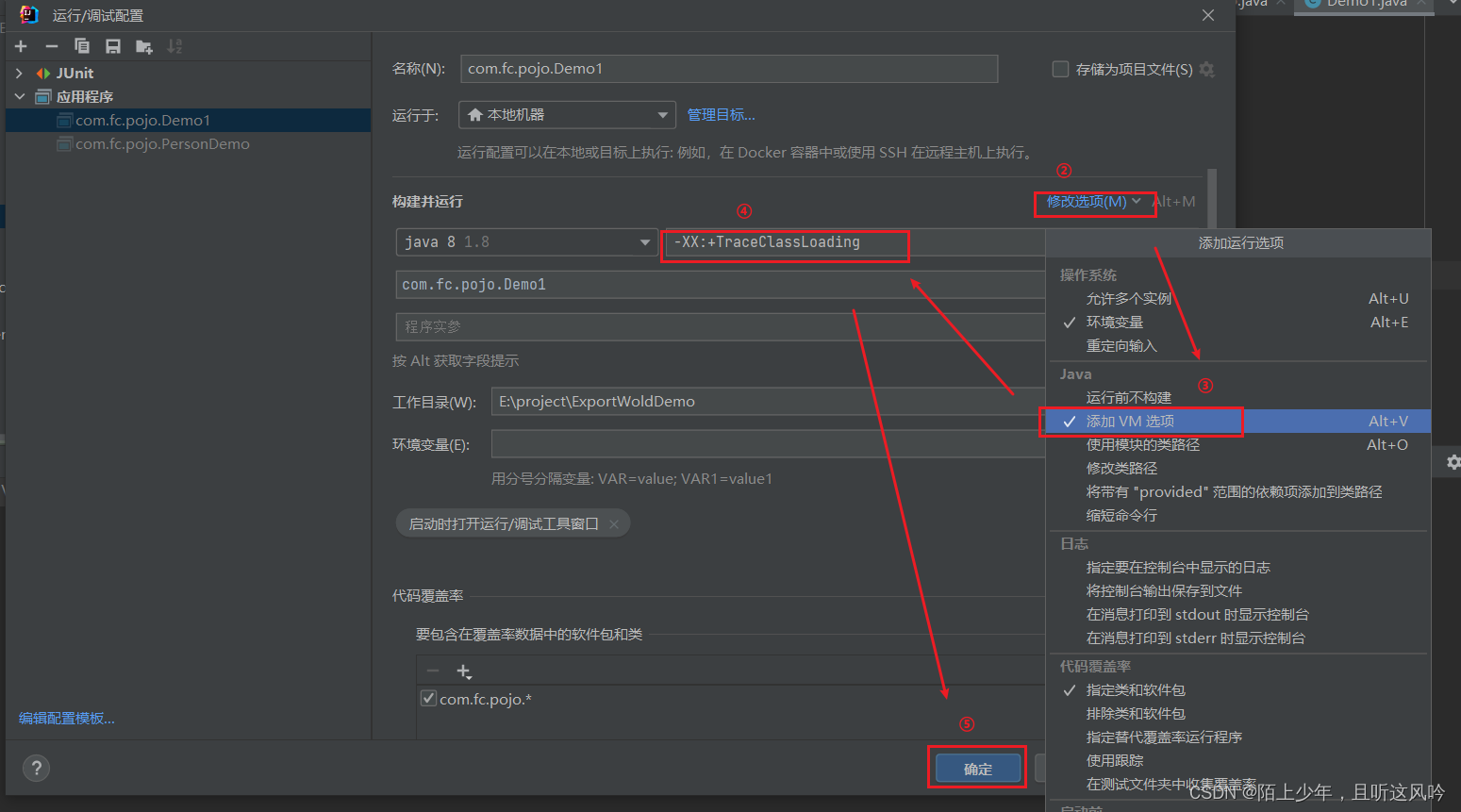This screenshot has width=1461, height=812.
Task: Click the VM options field -XX:+TraceClassLoading
Action: click(x=855, y=242)
